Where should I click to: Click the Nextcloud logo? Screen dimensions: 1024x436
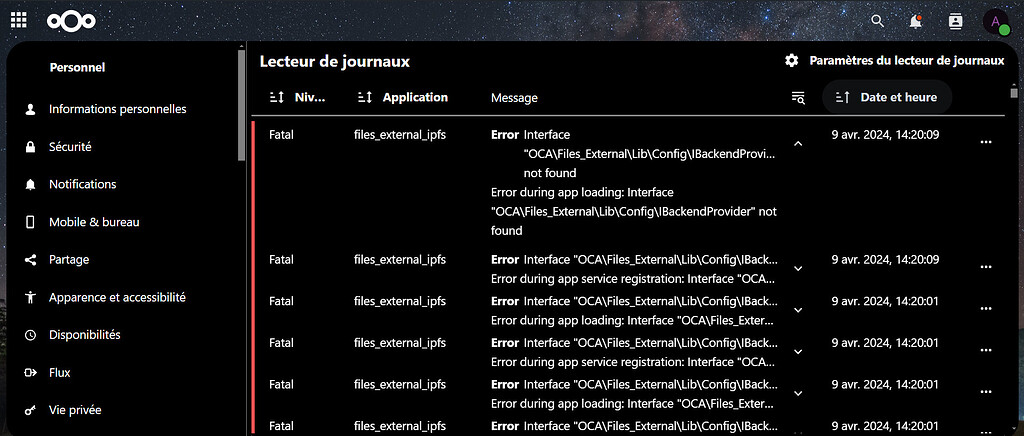coord(71,21)
